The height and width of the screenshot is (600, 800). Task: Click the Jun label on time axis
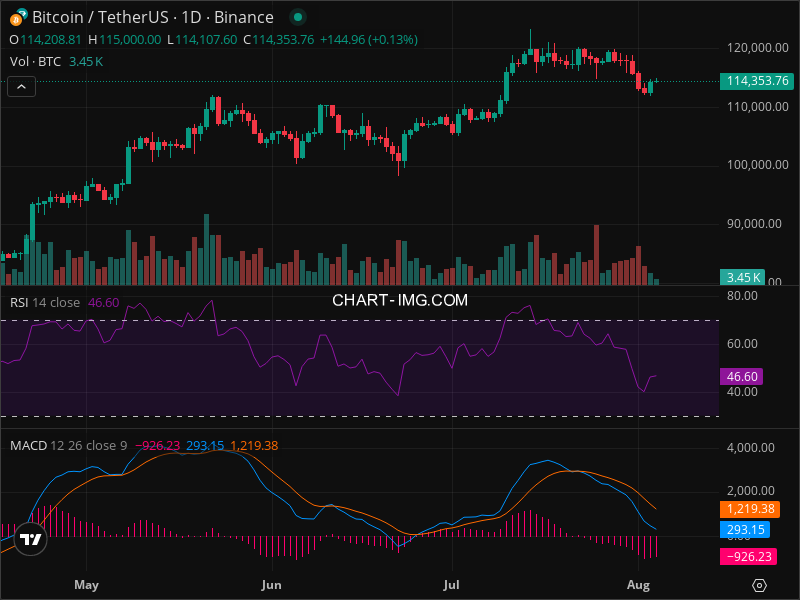pos(271,585)
